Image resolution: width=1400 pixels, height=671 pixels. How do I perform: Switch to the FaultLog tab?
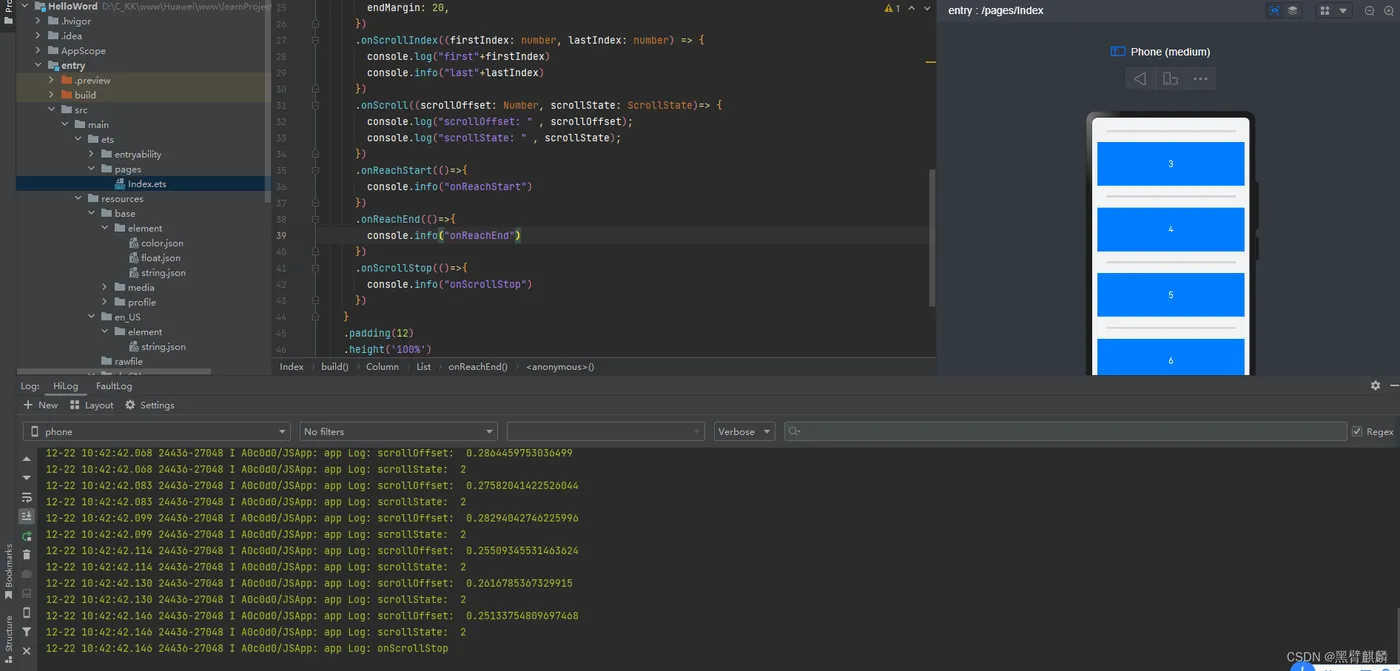[x=114, y=386]
